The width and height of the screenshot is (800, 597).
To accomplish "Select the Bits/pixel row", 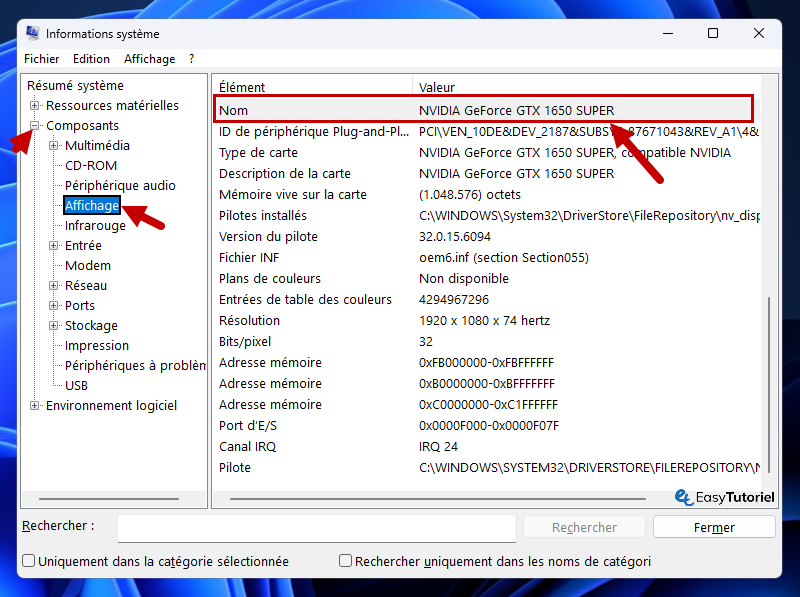I will [486, 341].
